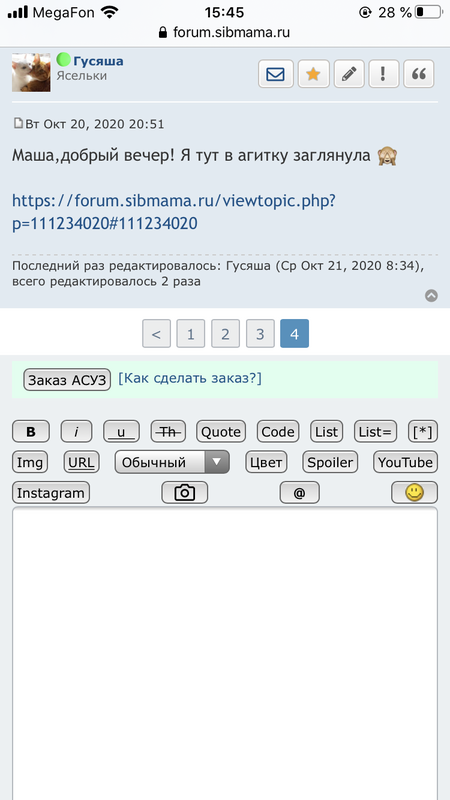Toggle underline formatting with u button
The image size is (450, 800).
pos(121,432)
